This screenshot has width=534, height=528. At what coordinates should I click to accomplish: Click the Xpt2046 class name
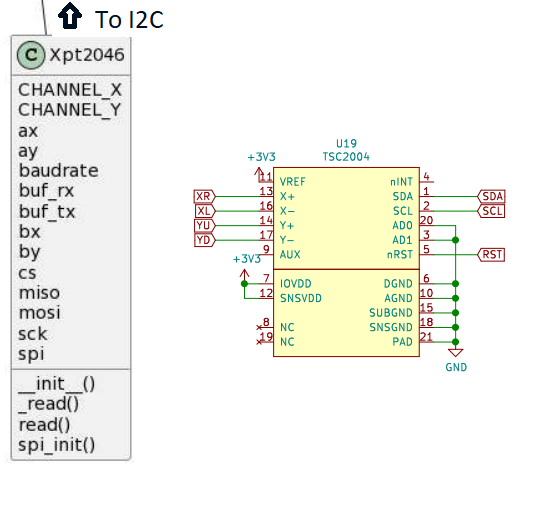tap(87, 55)
